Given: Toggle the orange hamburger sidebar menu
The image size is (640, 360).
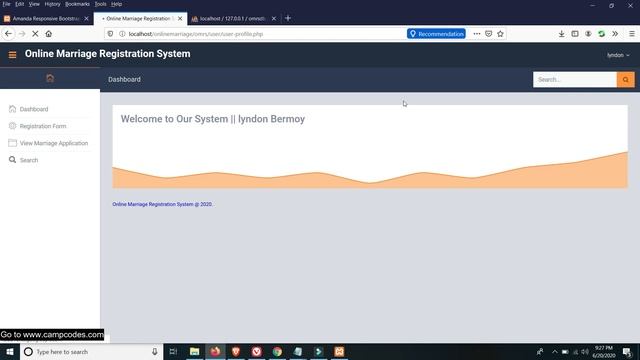Looking at the screenshot, I should pyautogui.click(x=12, y=55).
